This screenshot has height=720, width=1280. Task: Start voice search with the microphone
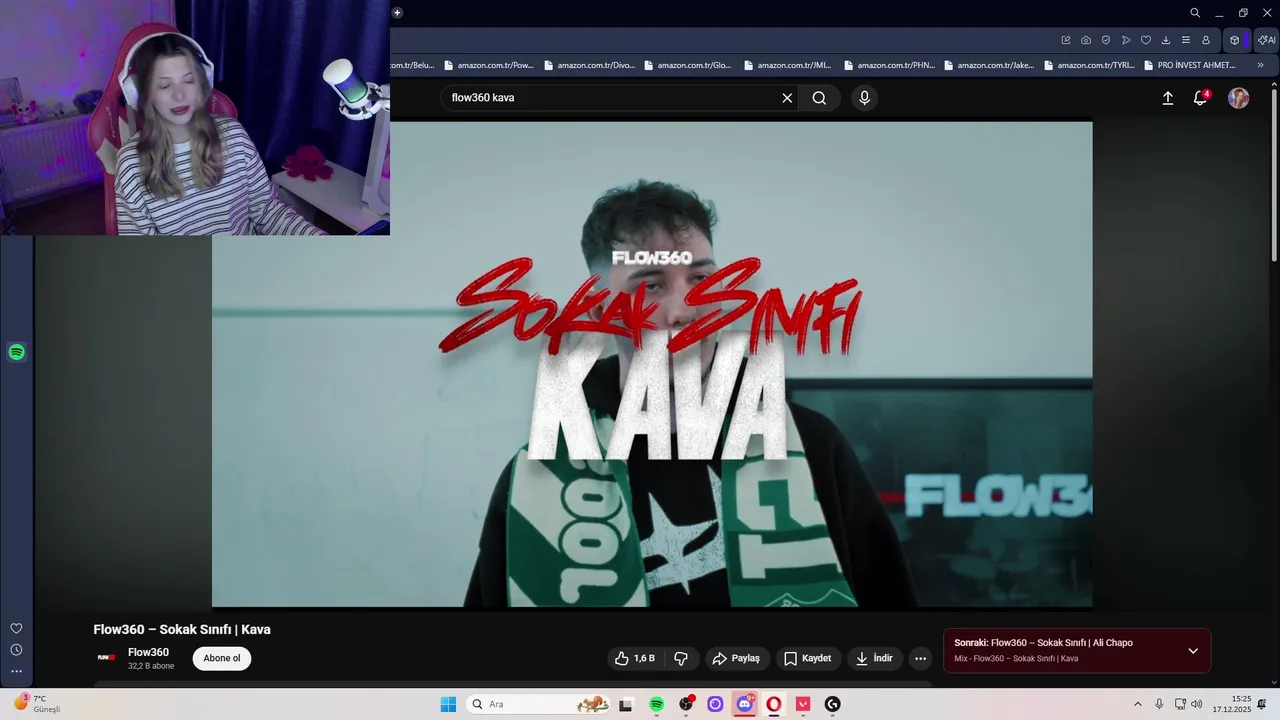coord(864,98)
